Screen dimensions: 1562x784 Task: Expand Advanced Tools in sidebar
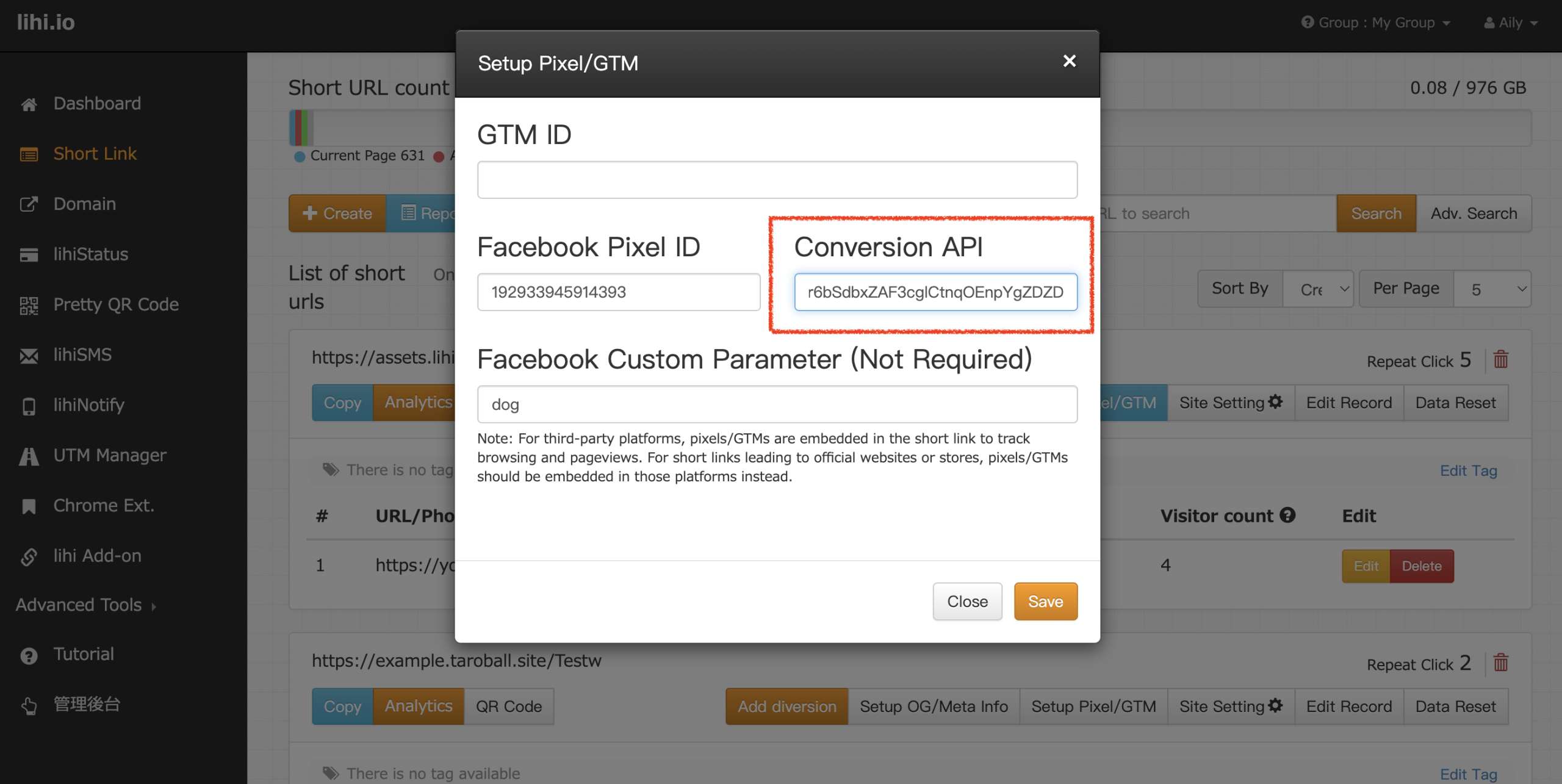(x=86, y=605)
